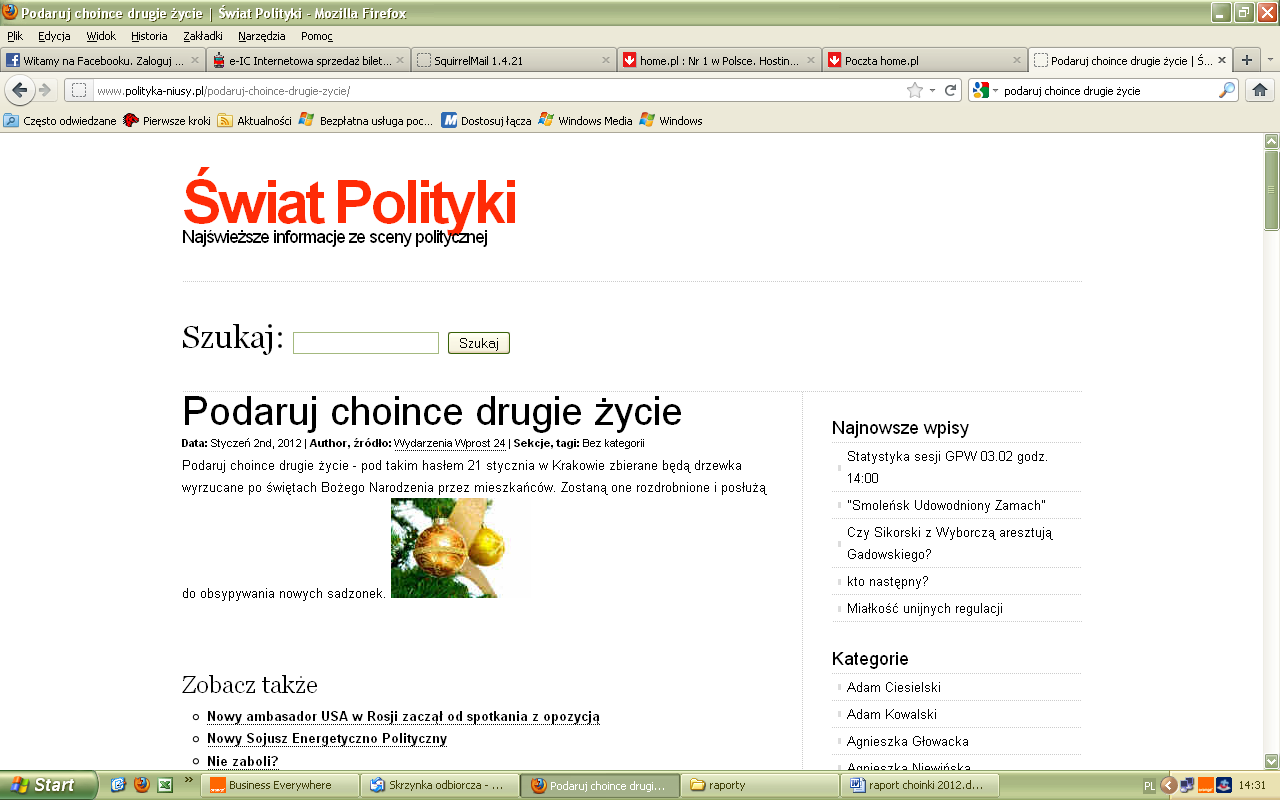
Task: Open the address bar history dropdown arrow
Action: tap(933, 90)
